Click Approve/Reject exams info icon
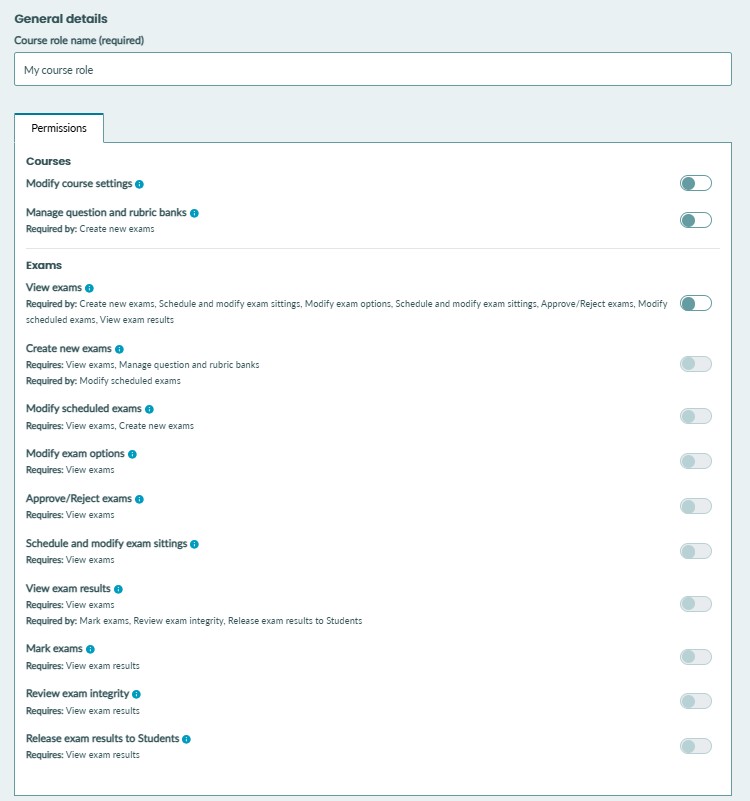 click(139, 499)
